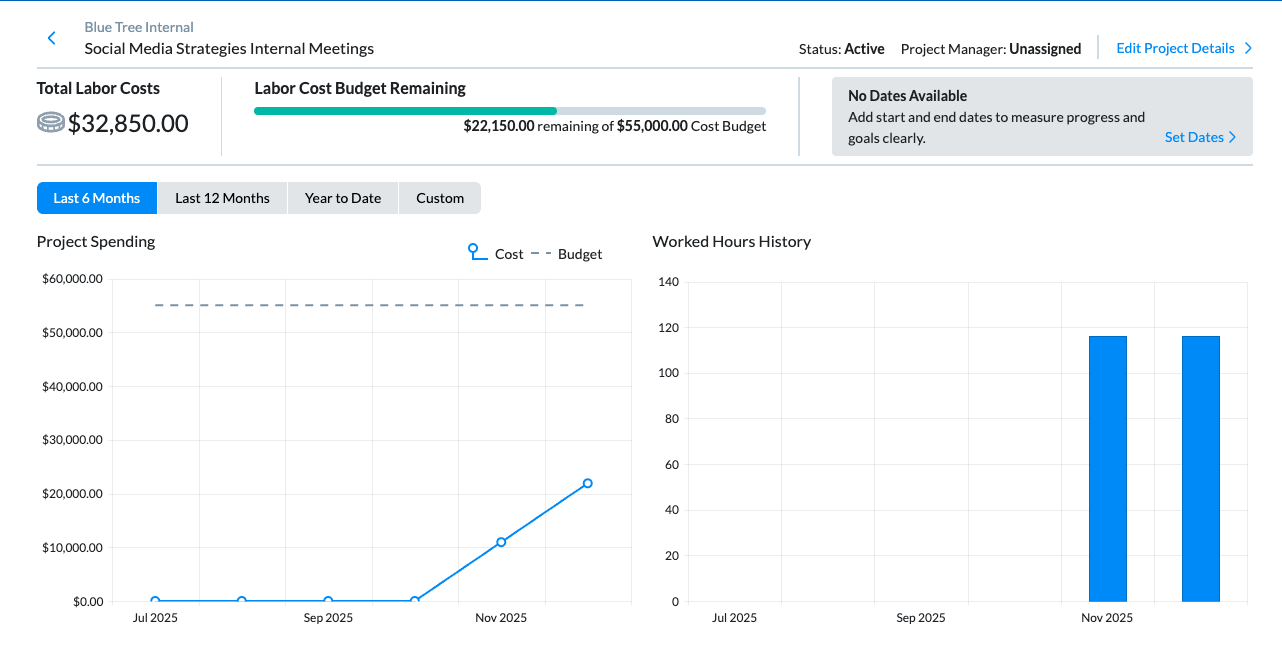Click the No Dates Available heading
1282x659 pixels.
(x=907, y=96)
